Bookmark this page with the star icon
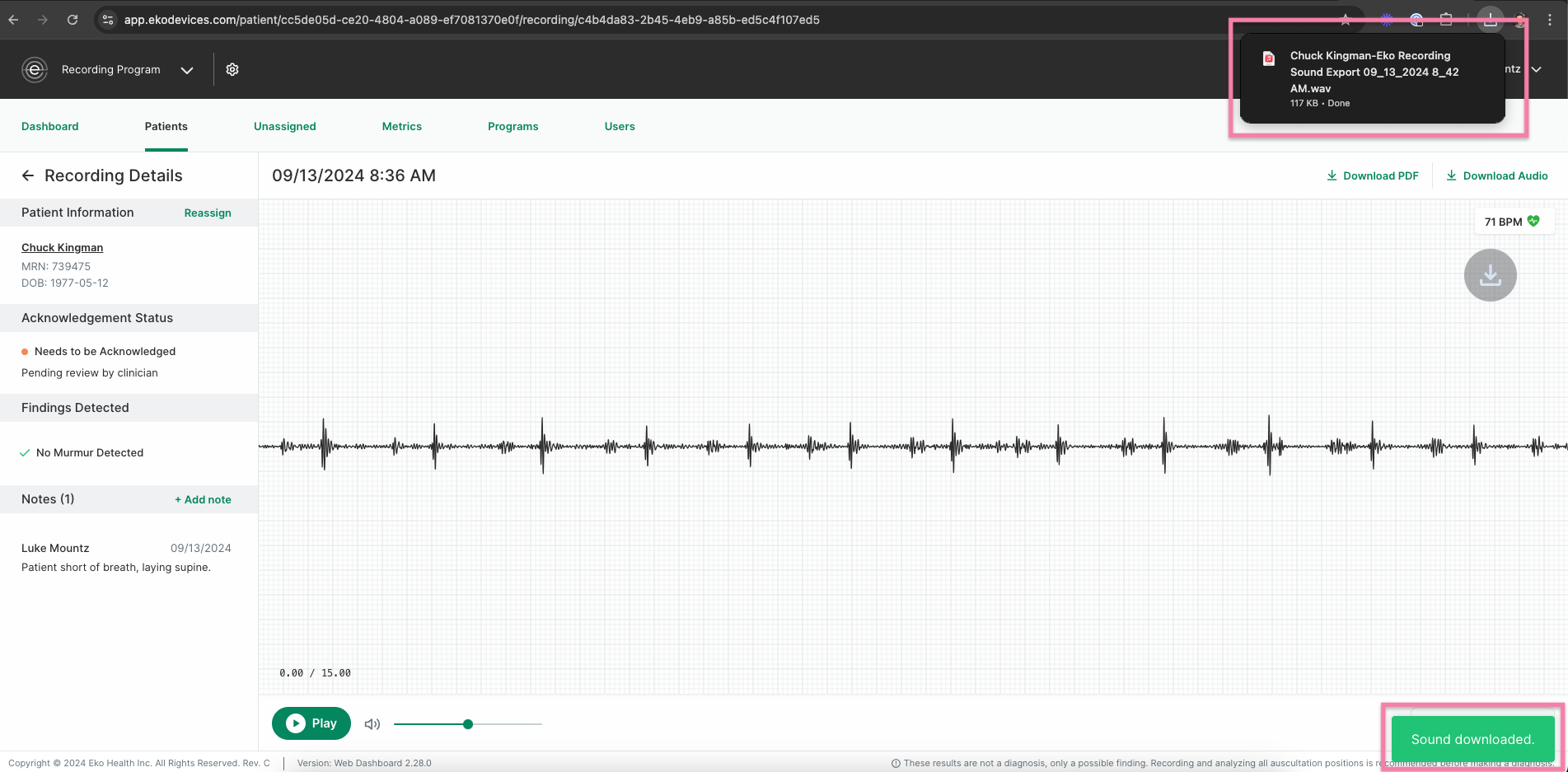The height and width of the screenshot is (772, 1568). (1346, 20)
